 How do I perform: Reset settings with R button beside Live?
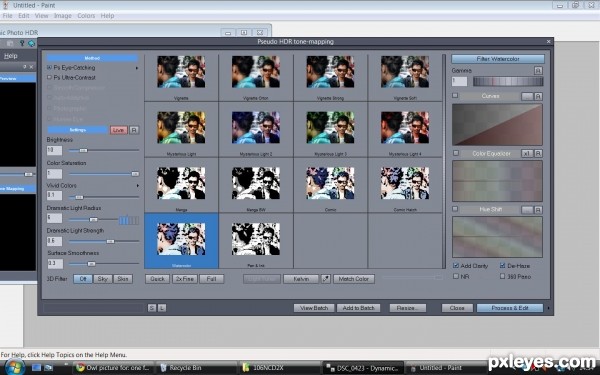click(134, 130)
